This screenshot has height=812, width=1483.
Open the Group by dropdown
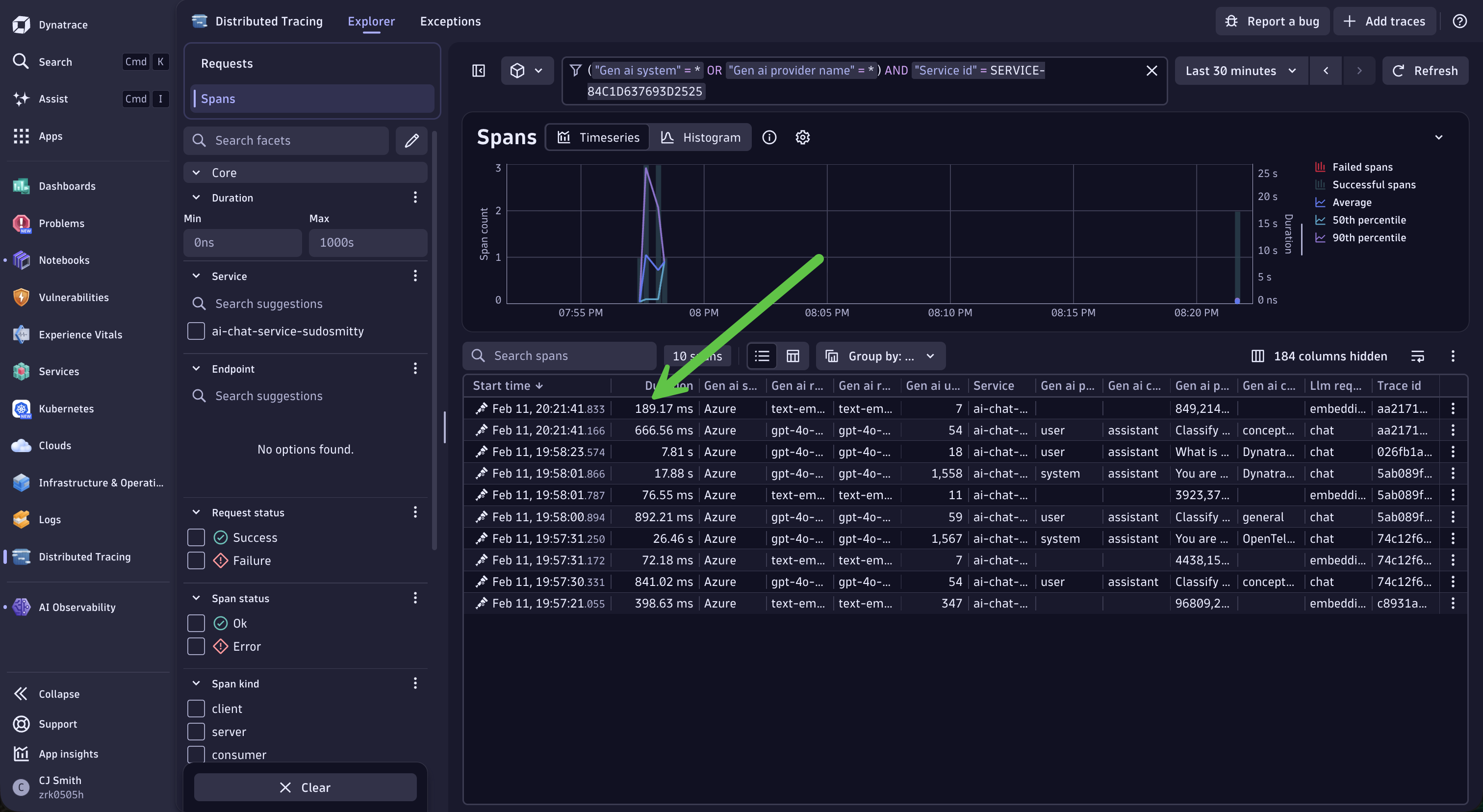pyautogui.click(x=880, y=356)
